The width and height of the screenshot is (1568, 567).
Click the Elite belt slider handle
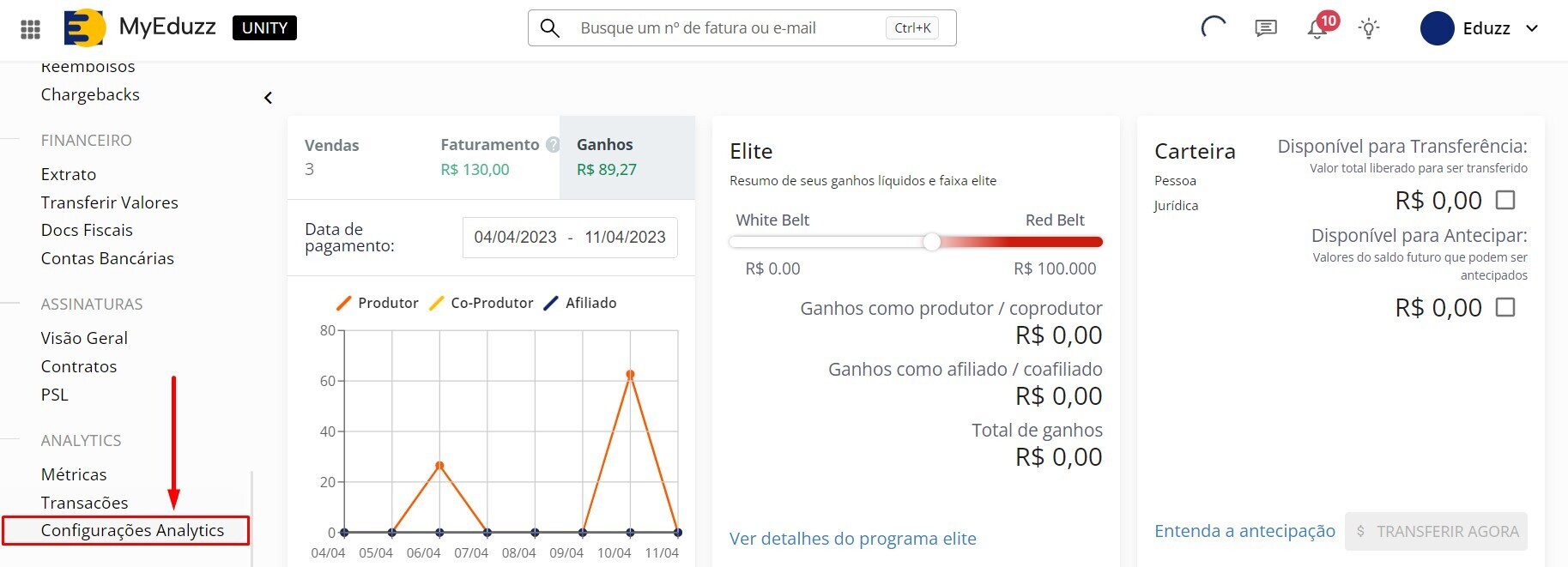(x=932, y=242)
